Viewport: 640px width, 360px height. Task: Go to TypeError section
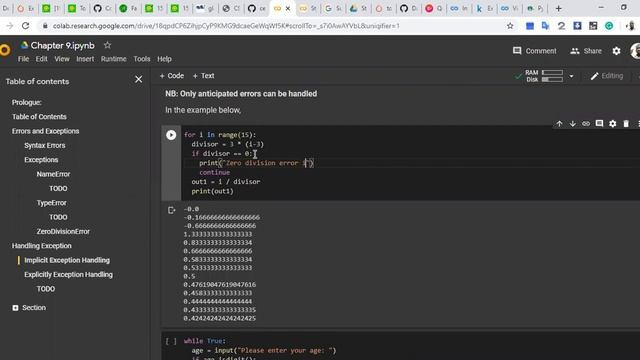[x=51, y=203]
